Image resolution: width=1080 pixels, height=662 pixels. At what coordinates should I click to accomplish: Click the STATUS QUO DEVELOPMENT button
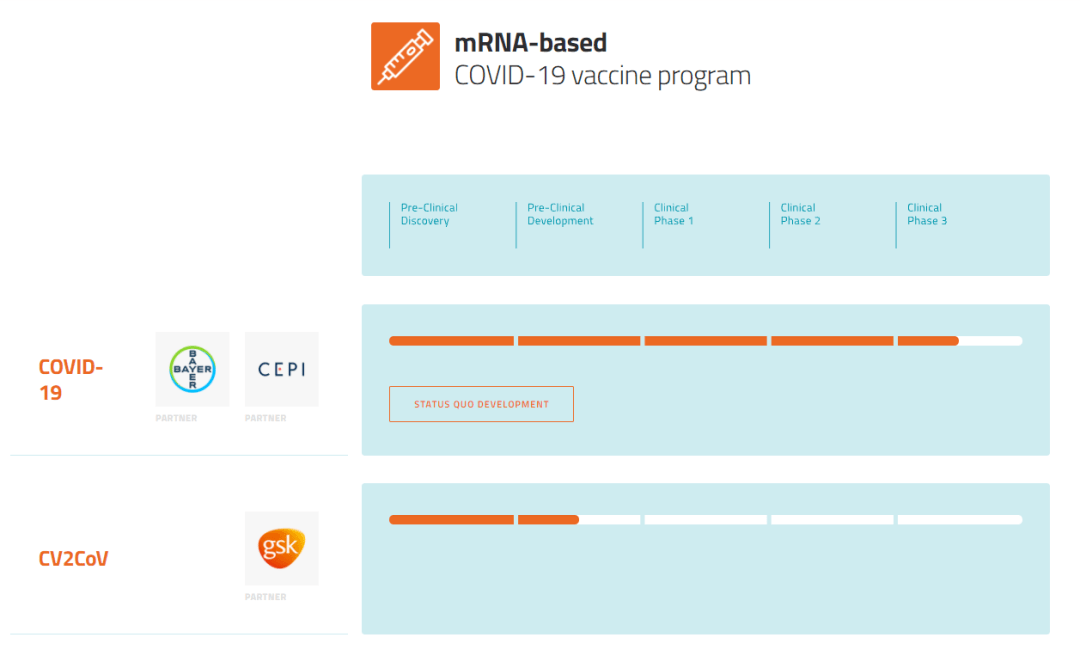point(481,404)
